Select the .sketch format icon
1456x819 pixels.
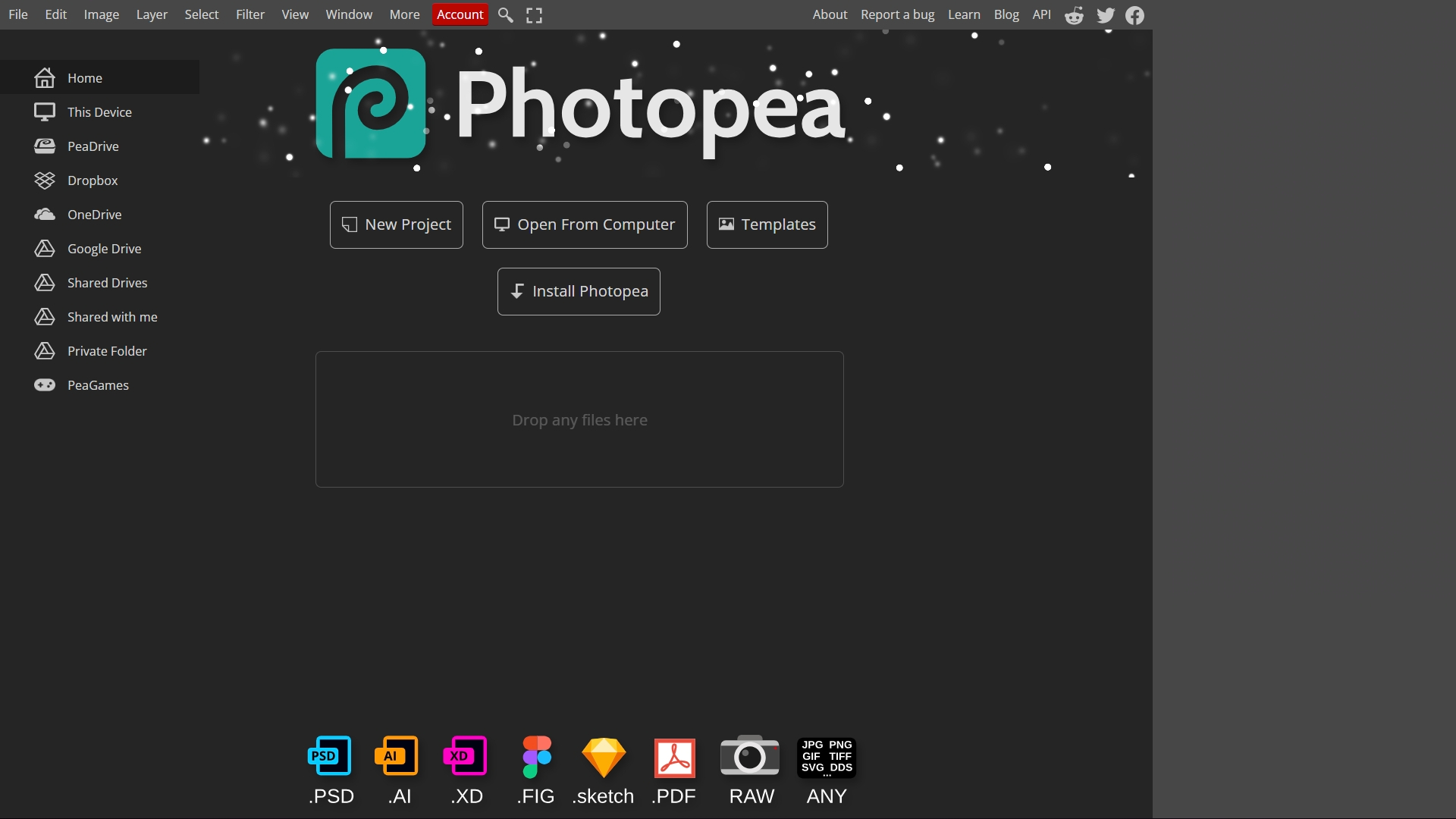tap(603, 756)
